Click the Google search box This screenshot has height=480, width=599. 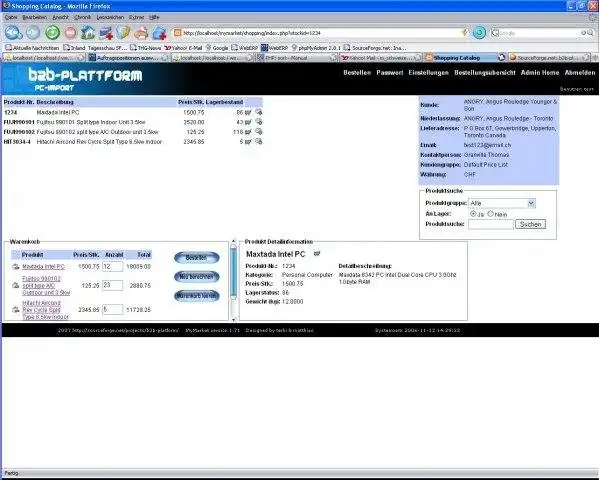539,33
